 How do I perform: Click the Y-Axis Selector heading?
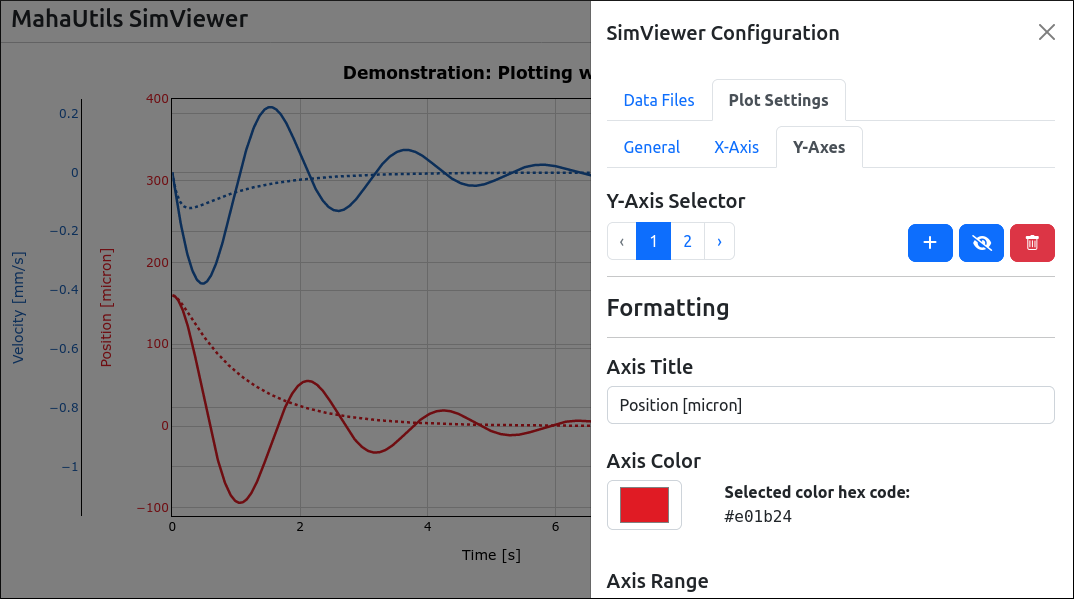(675, 201)
